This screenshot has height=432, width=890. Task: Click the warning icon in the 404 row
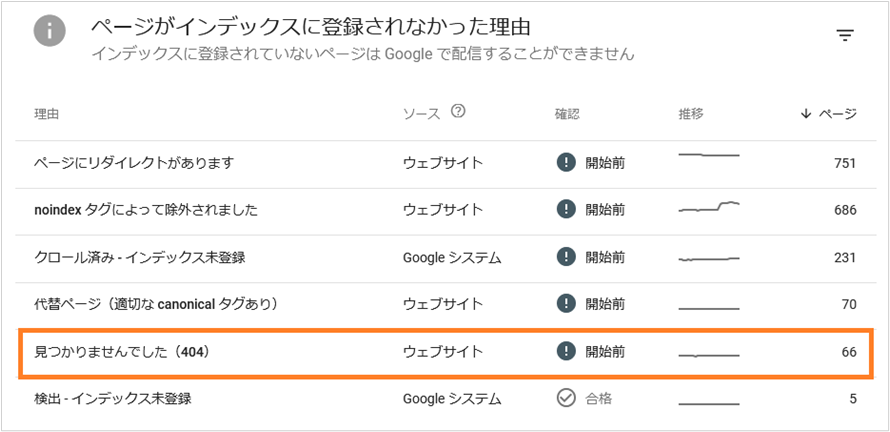coord(566,352)
